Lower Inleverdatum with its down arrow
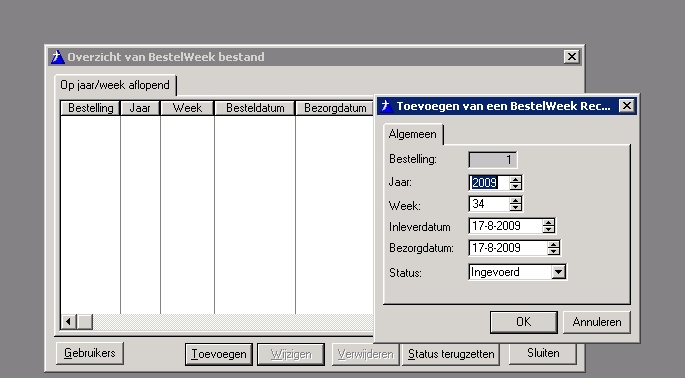The width and height of the screenshot is (685, 378). coord(548,229)
